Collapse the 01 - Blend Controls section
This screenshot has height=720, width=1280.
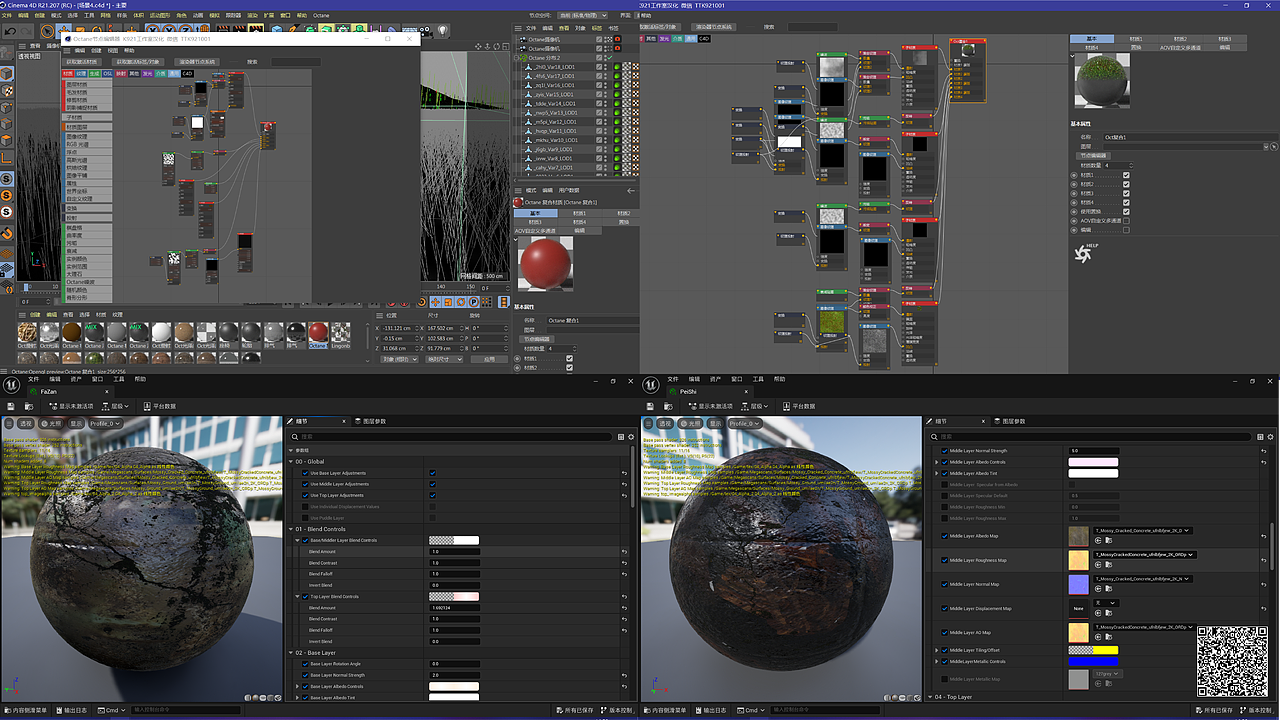click(290, 529)
